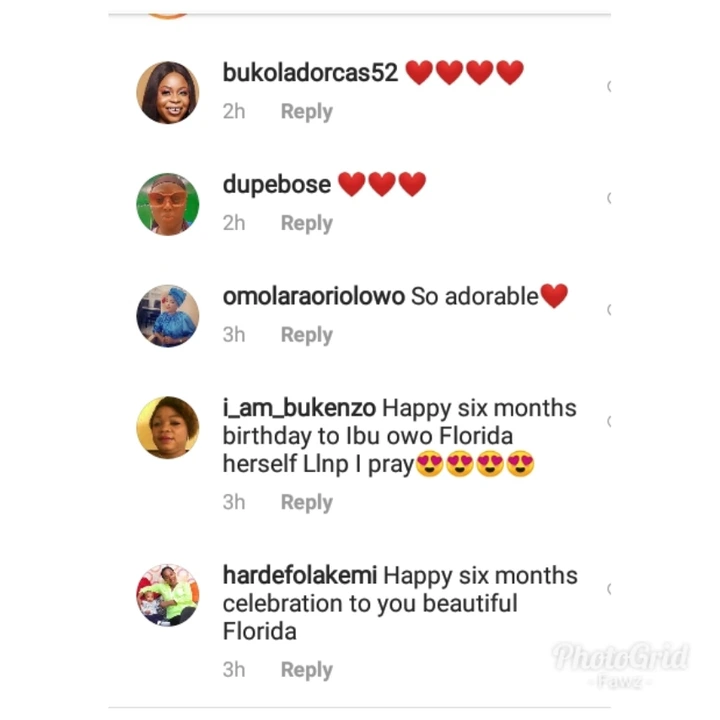720x720 pixels.
Task: Open i_am_bukenzo's profile avatar
Action: [x=168, y=427]
